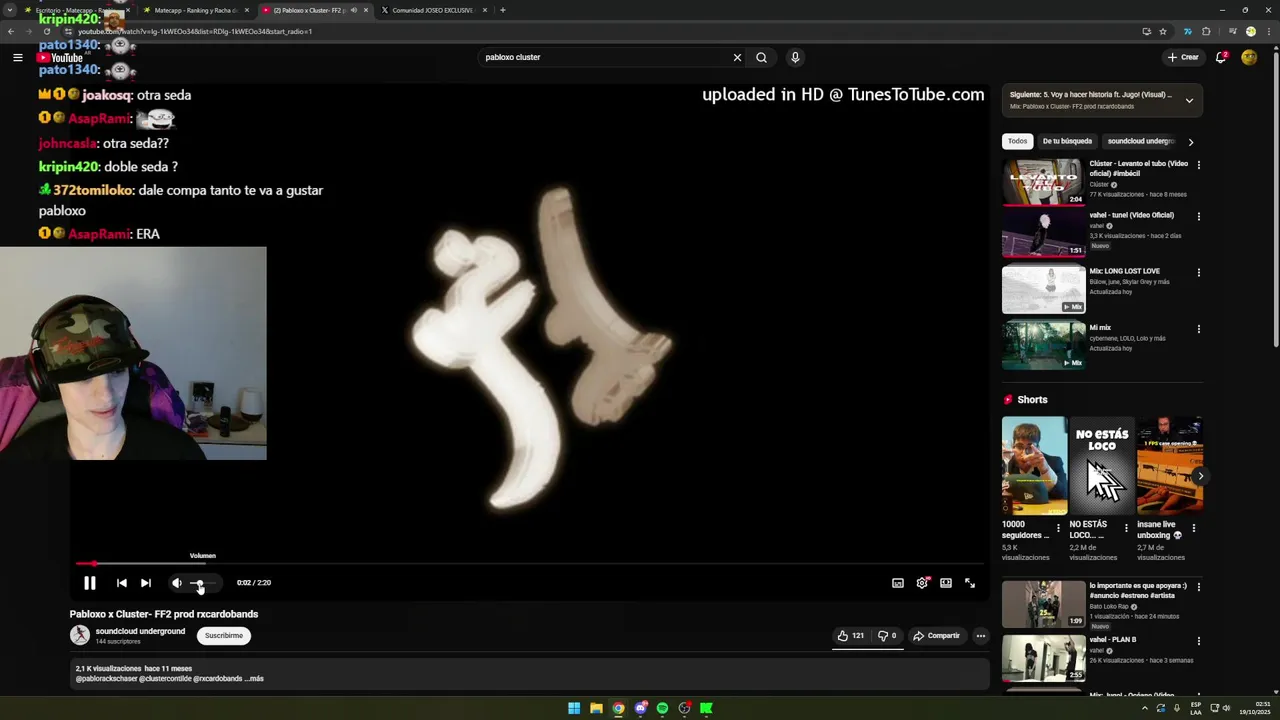The width and height of the screenshot is (1280, 720).
Task: Open the Chrome extensions puzzle icon
Action: pyautogui.click(x=1206, y=31)
